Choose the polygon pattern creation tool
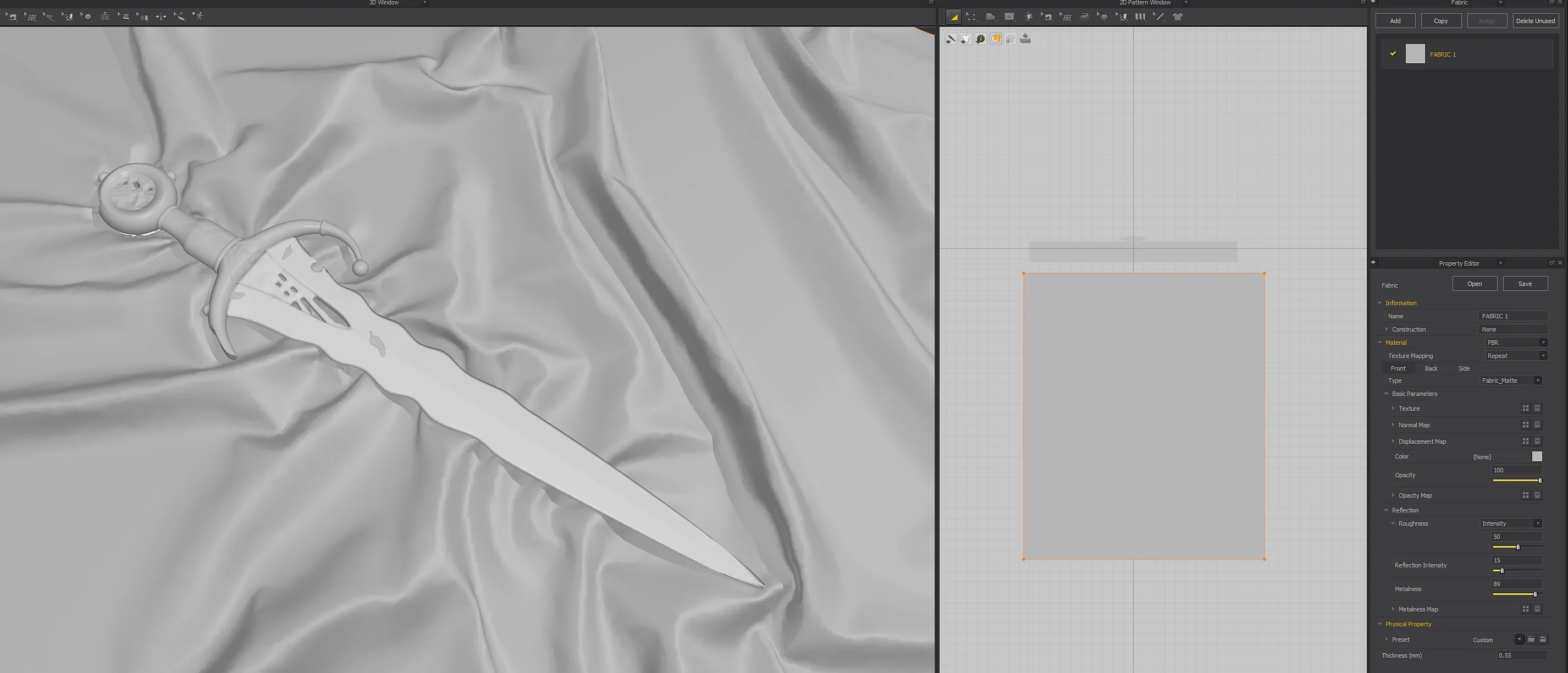Viewport: 1568px width, 673px height. pyautogui.click(x=990, y=16)
